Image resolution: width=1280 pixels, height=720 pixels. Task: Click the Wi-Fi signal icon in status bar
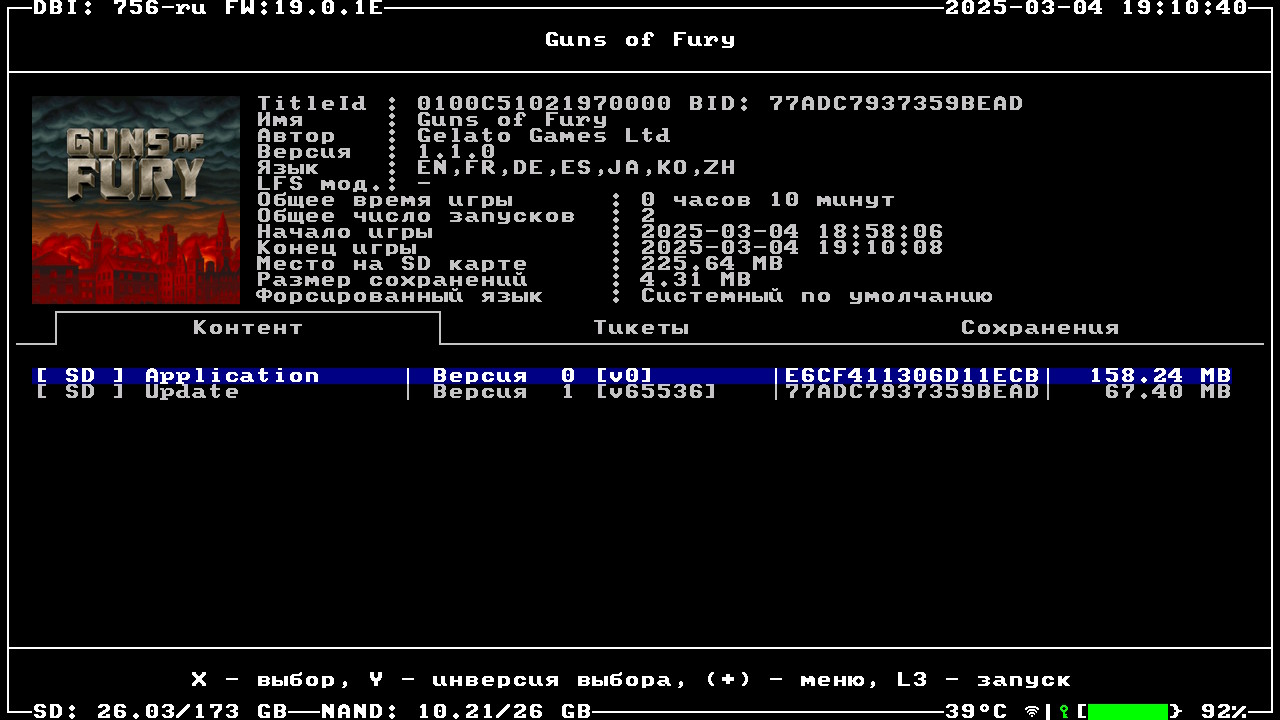[x=1031, y=711]
